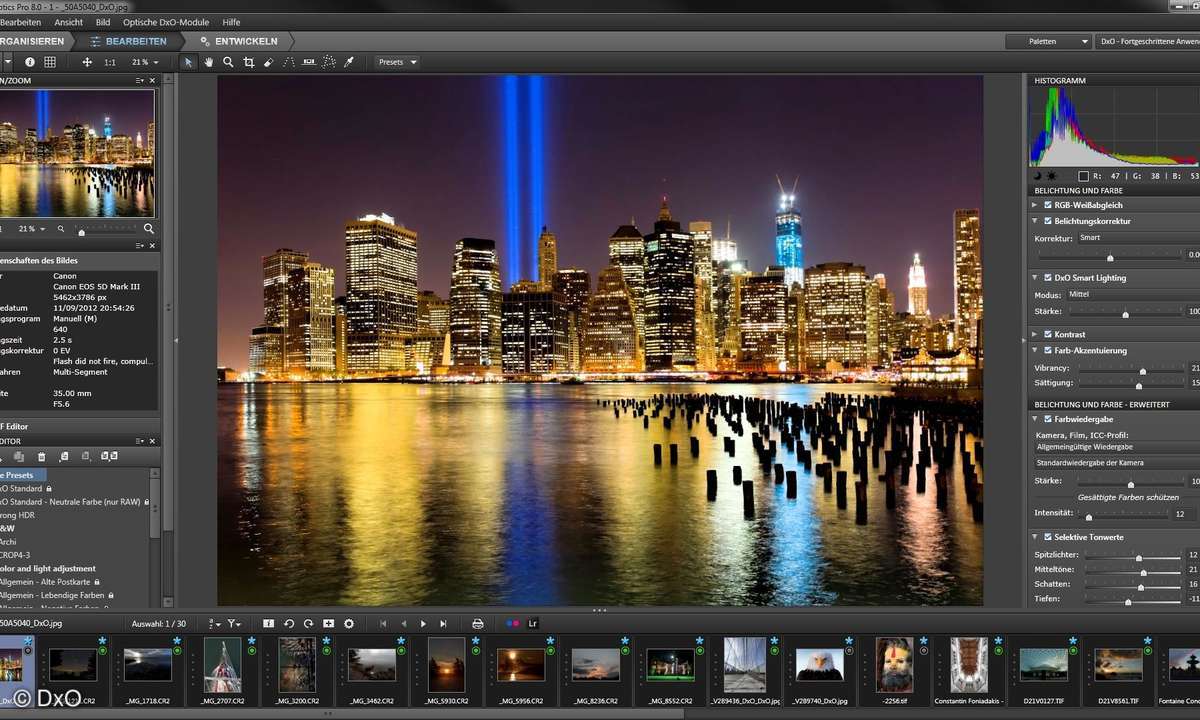Jump to last image in filmstrip
Viewport: 1200px width, 720px height.
coord(443,623)
